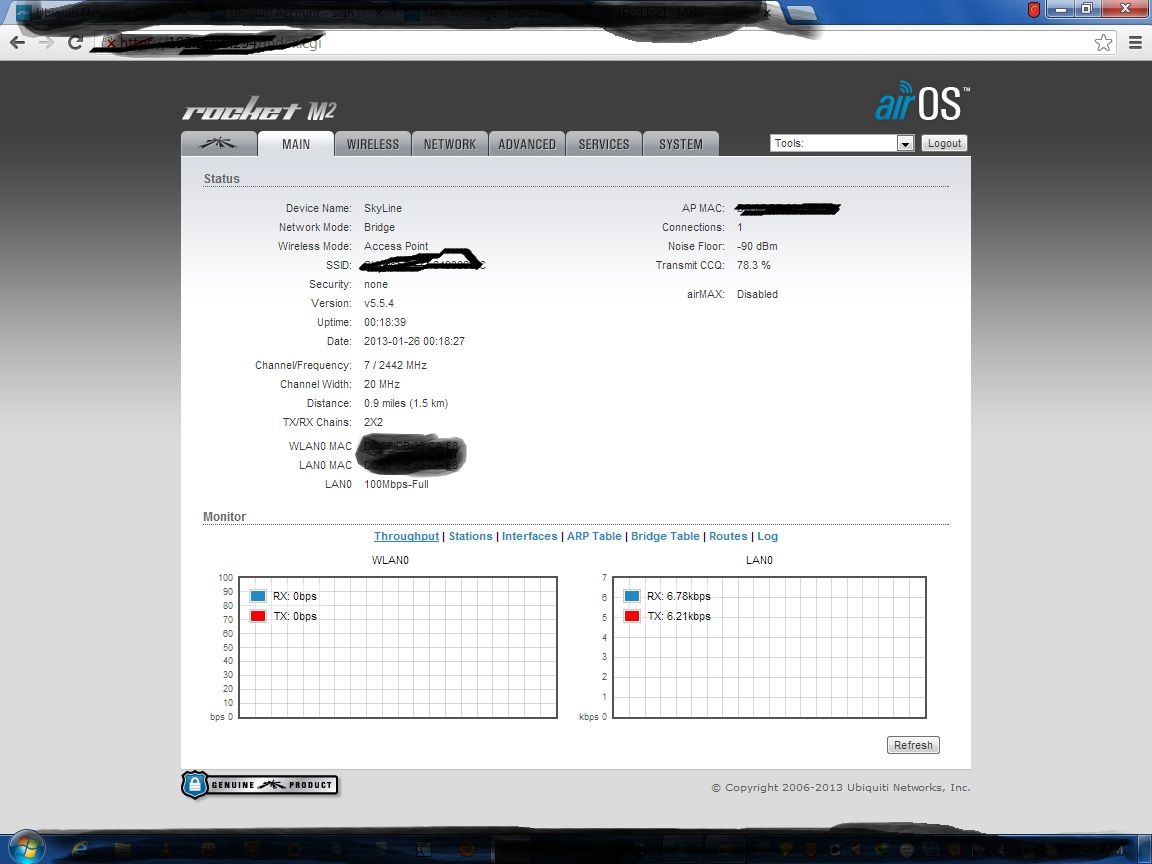Viewport: 1152px width, 864px height.
Task: Click the Channel Width value "20 MHz"
Action: tap(382, 384)
